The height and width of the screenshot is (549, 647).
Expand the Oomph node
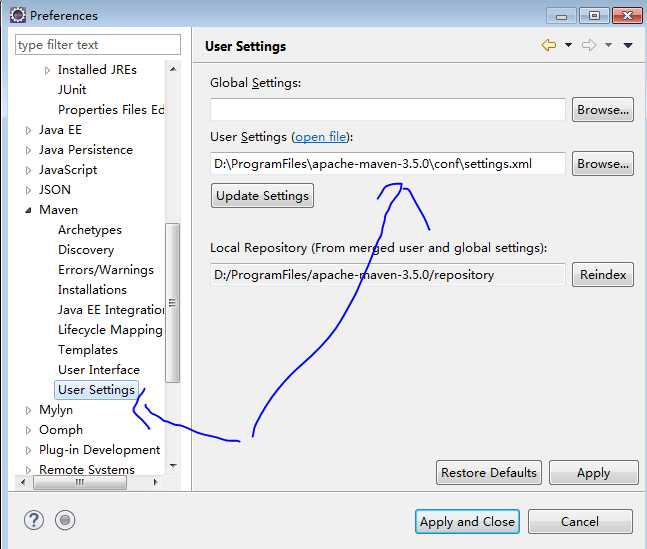click(28, 430)
